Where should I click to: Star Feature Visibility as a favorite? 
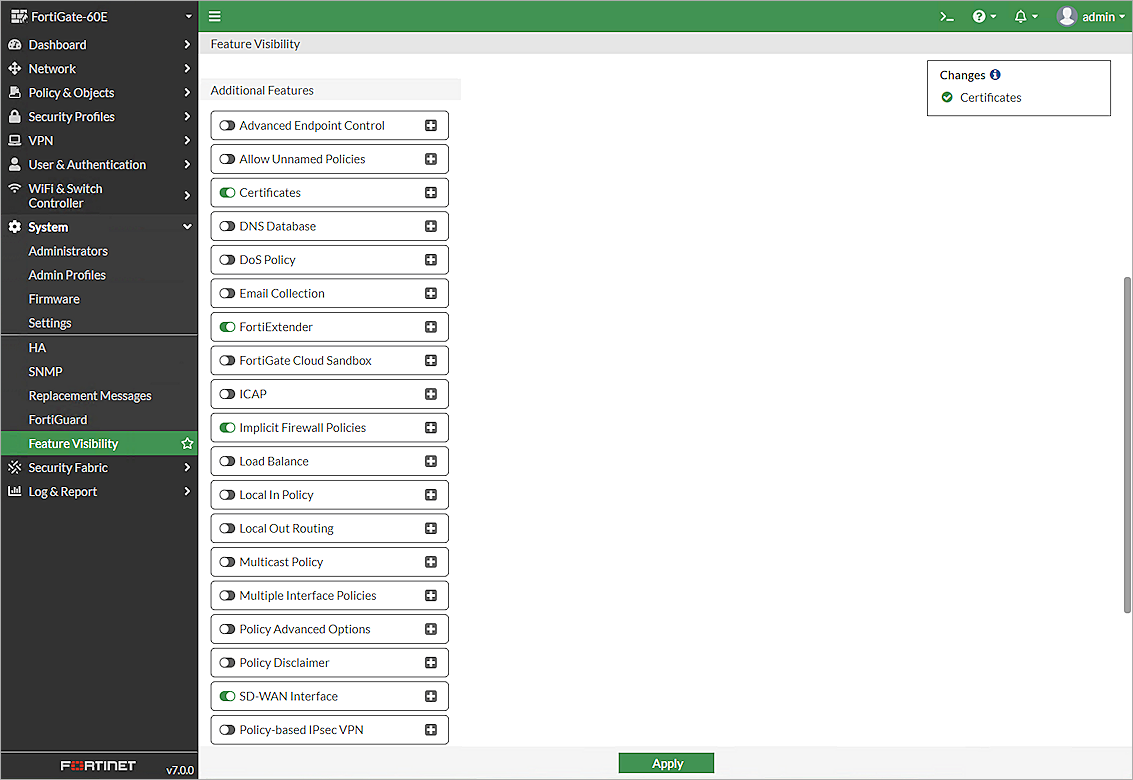[186, 442]
